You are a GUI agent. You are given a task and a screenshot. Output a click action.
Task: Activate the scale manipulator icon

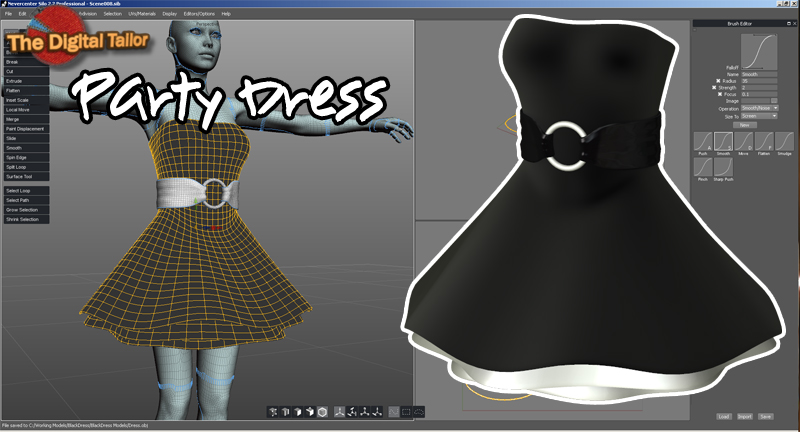point(364,412)
